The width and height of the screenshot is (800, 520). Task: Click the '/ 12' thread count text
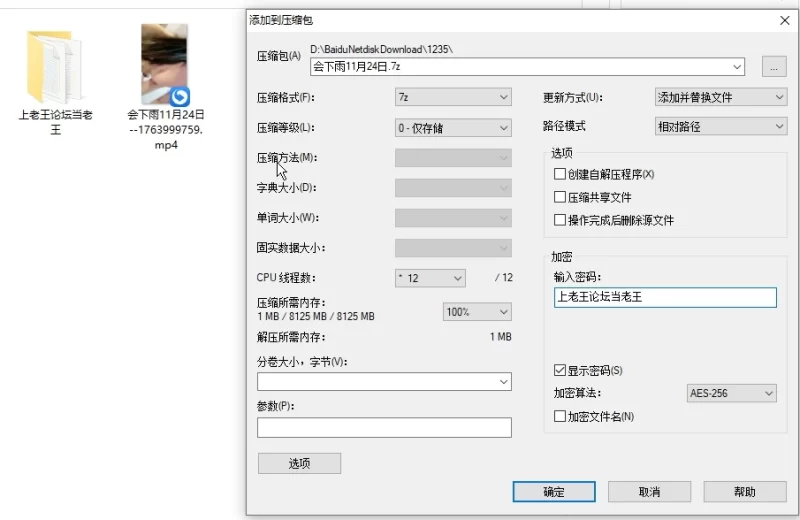[504, 278]
